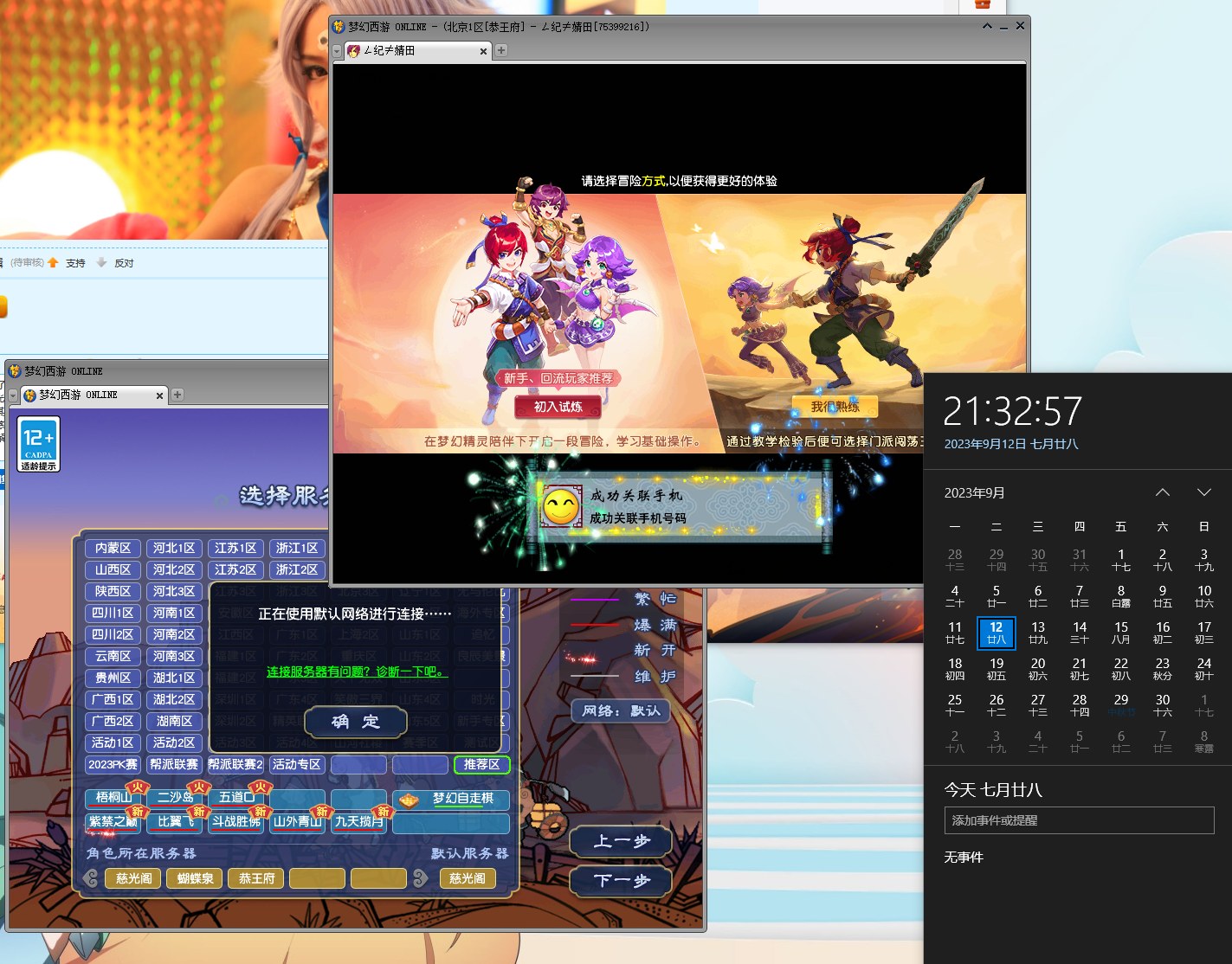Image resolution: width=1232 pixels, height=964 pixels.
Task: Select the 湖南区 server region
Action: tap(174, 722)
